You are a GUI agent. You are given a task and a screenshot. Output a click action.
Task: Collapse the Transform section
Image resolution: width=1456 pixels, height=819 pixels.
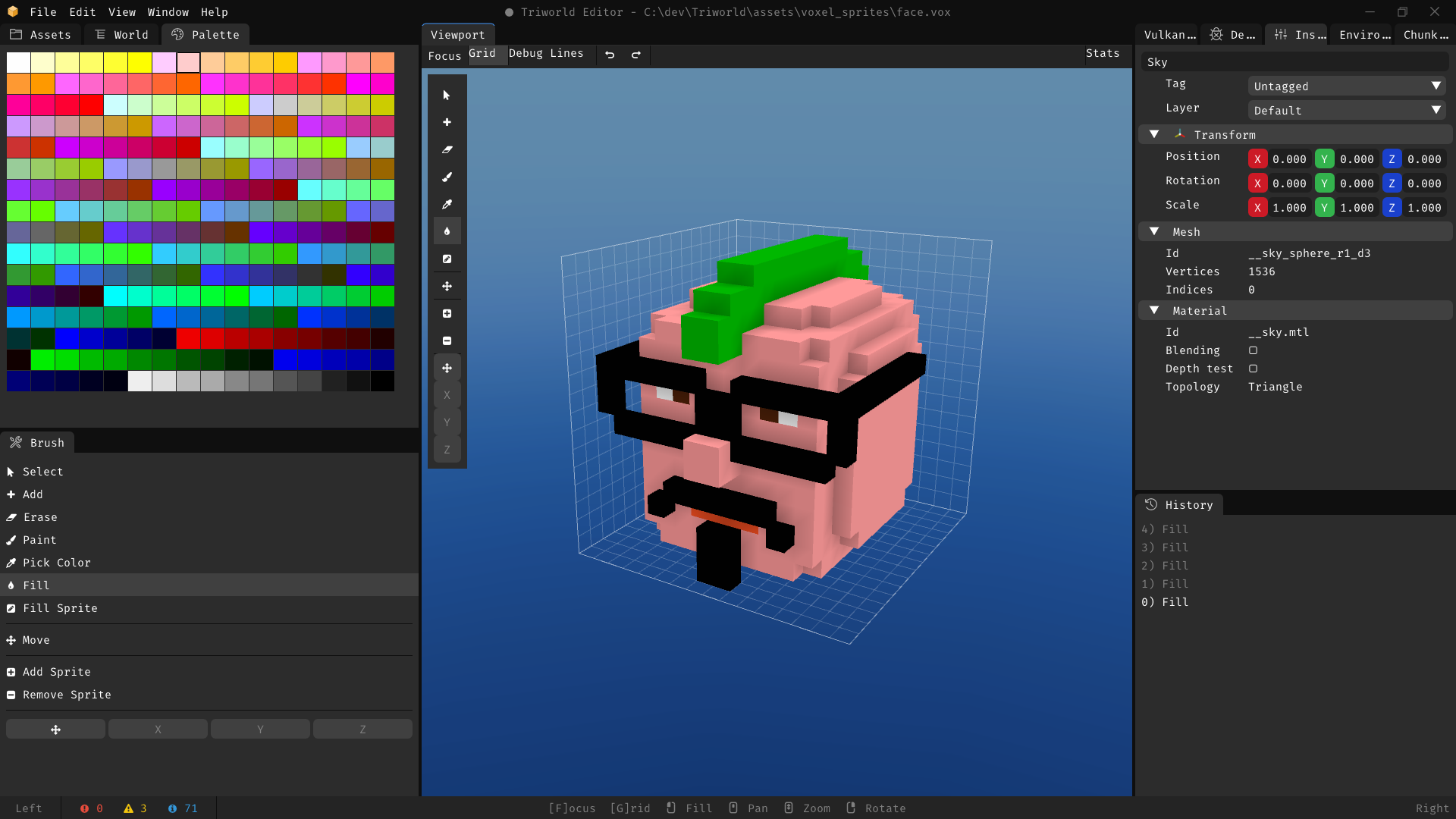tap(1154, 134)
